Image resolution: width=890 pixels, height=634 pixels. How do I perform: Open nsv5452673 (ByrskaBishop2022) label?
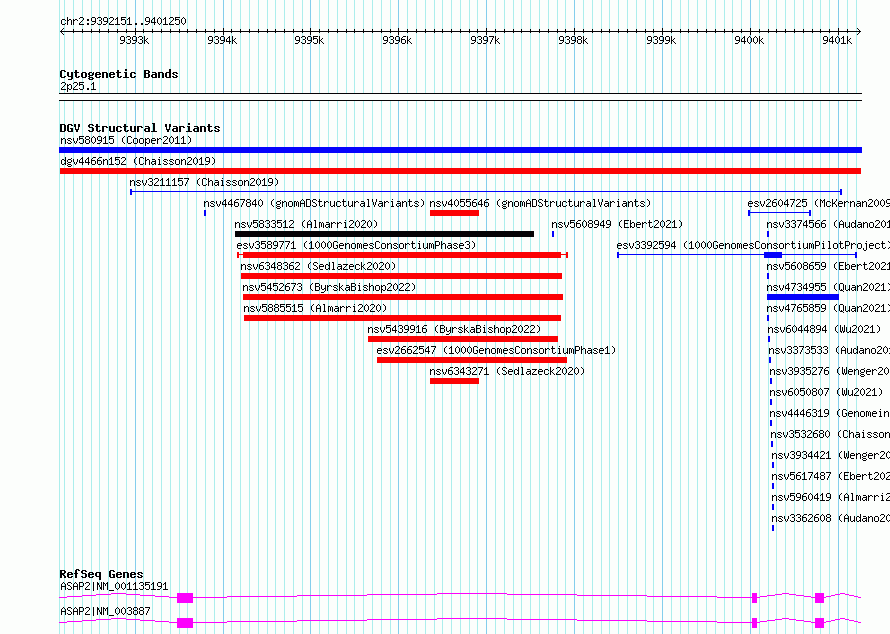pos(329,287)
